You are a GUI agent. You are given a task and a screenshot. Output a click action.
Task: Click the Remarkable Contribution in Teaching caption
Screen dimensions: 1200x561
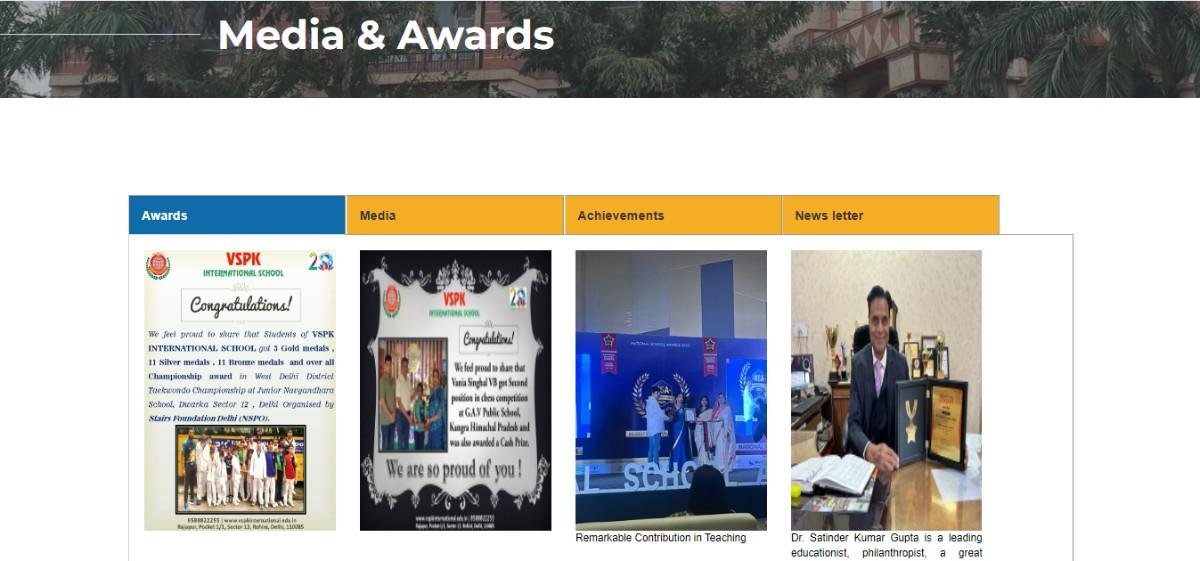[x=661, y=538]
